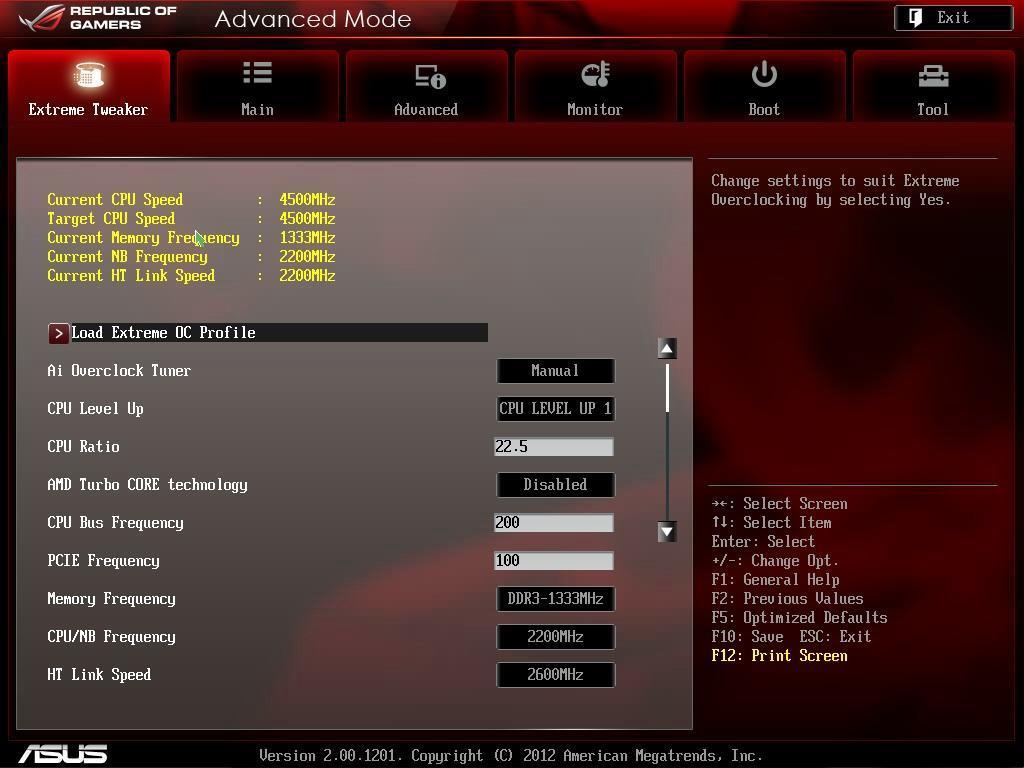1024x768 pixels.
Task: Click the Current NB Frequency 2200MHz value
Action: (x=307, y=256)
